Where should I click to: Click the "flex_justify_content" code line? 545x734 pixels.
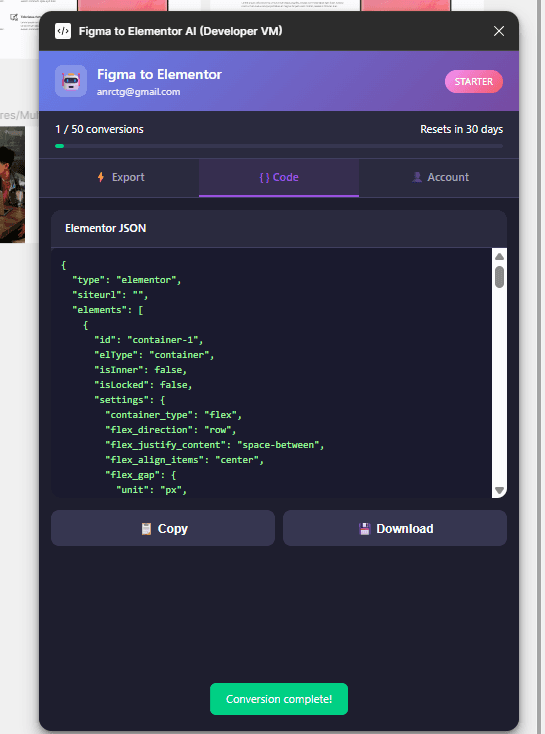(214, 445)
